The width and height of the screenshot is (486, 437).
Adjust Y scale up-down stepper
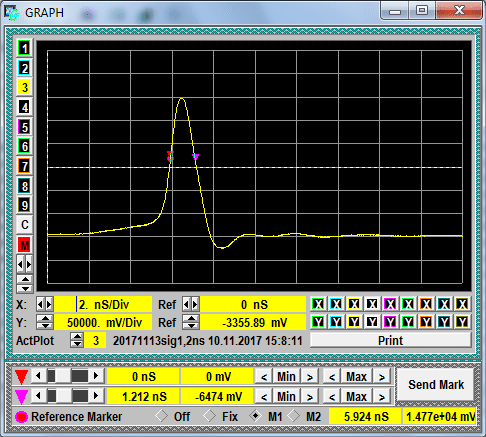(x=44, y=322)
